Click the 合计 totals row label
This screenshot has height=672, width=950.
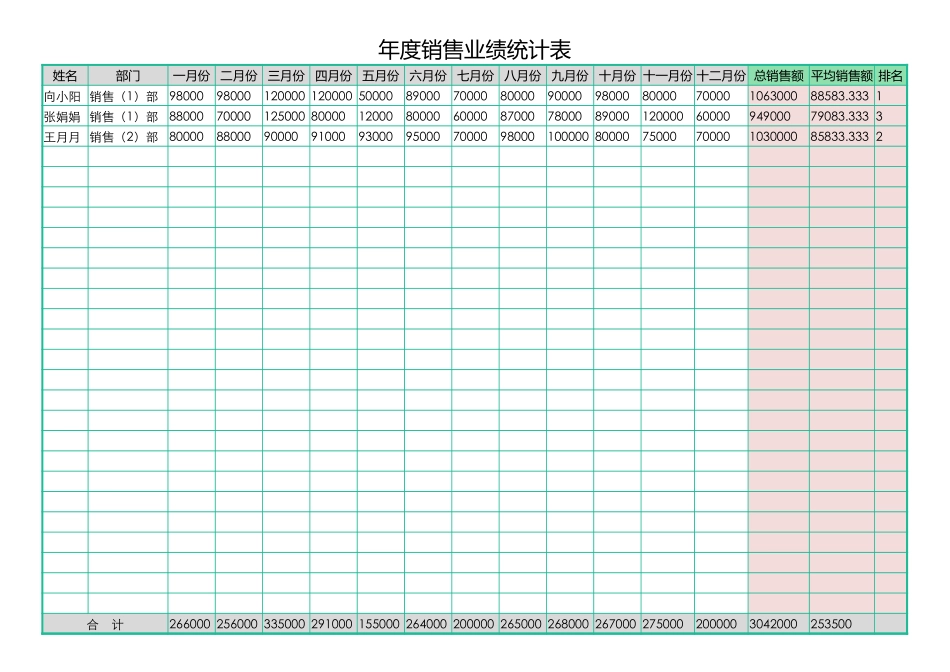pos(105,625)
